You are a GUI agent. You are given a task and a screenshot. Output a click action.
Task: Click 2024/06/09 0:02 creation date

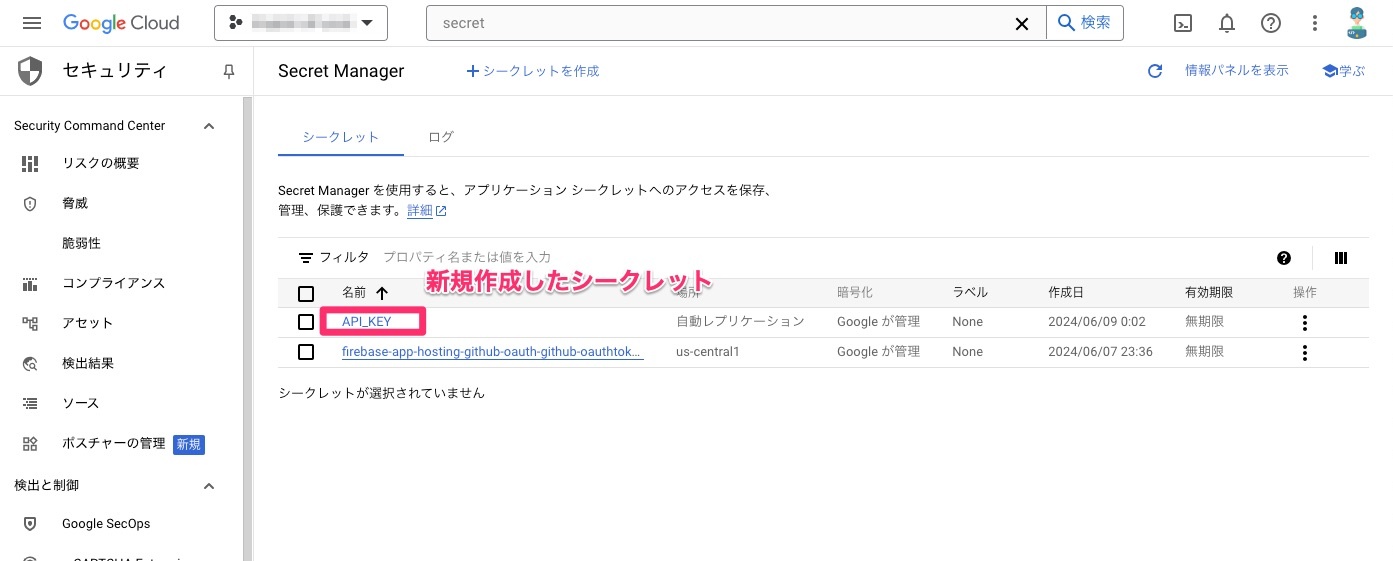(1097, 322)
